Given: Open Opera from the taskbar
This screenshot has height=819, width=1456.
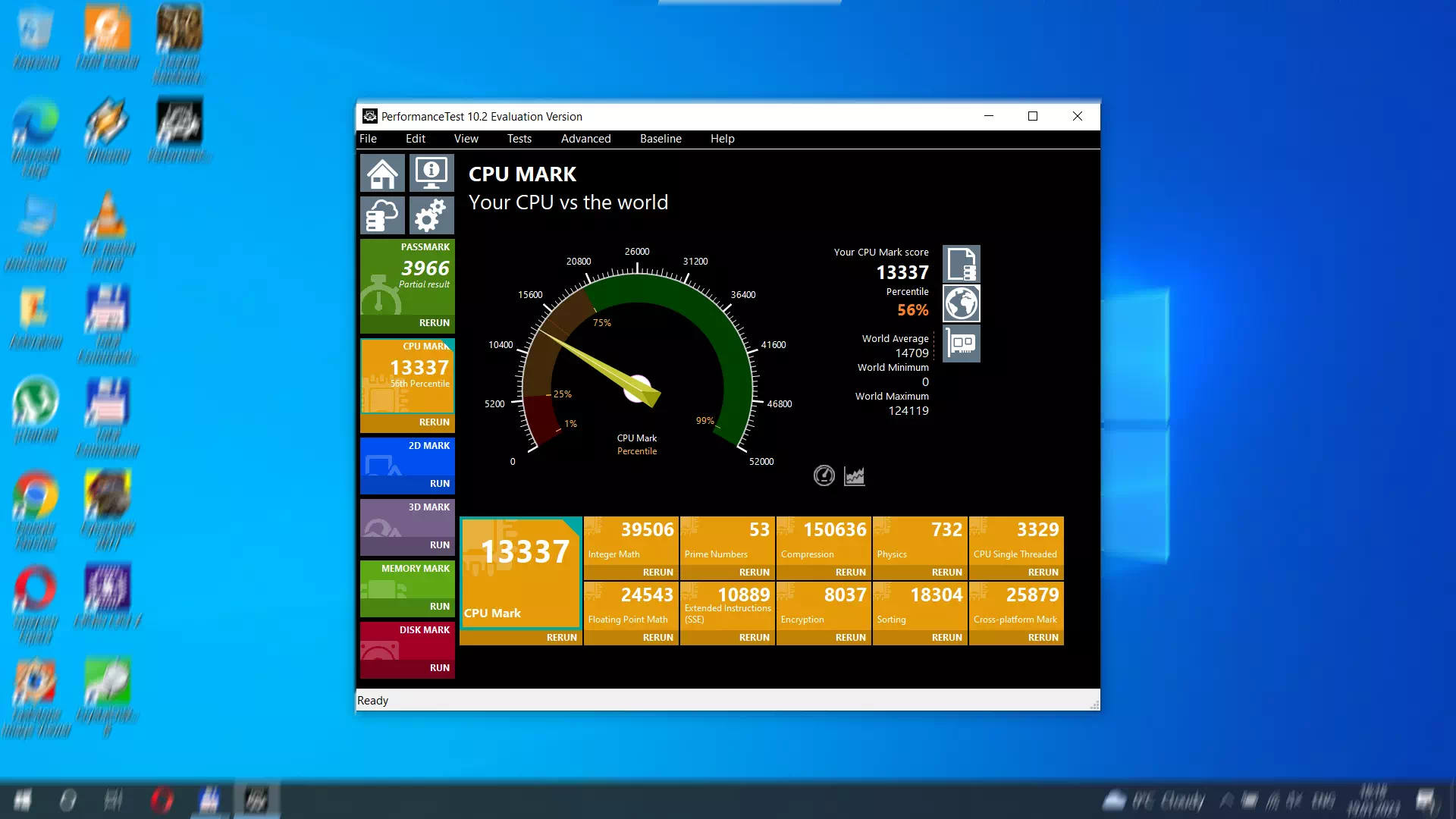Looking at the screenshot, I should (162, 800).
